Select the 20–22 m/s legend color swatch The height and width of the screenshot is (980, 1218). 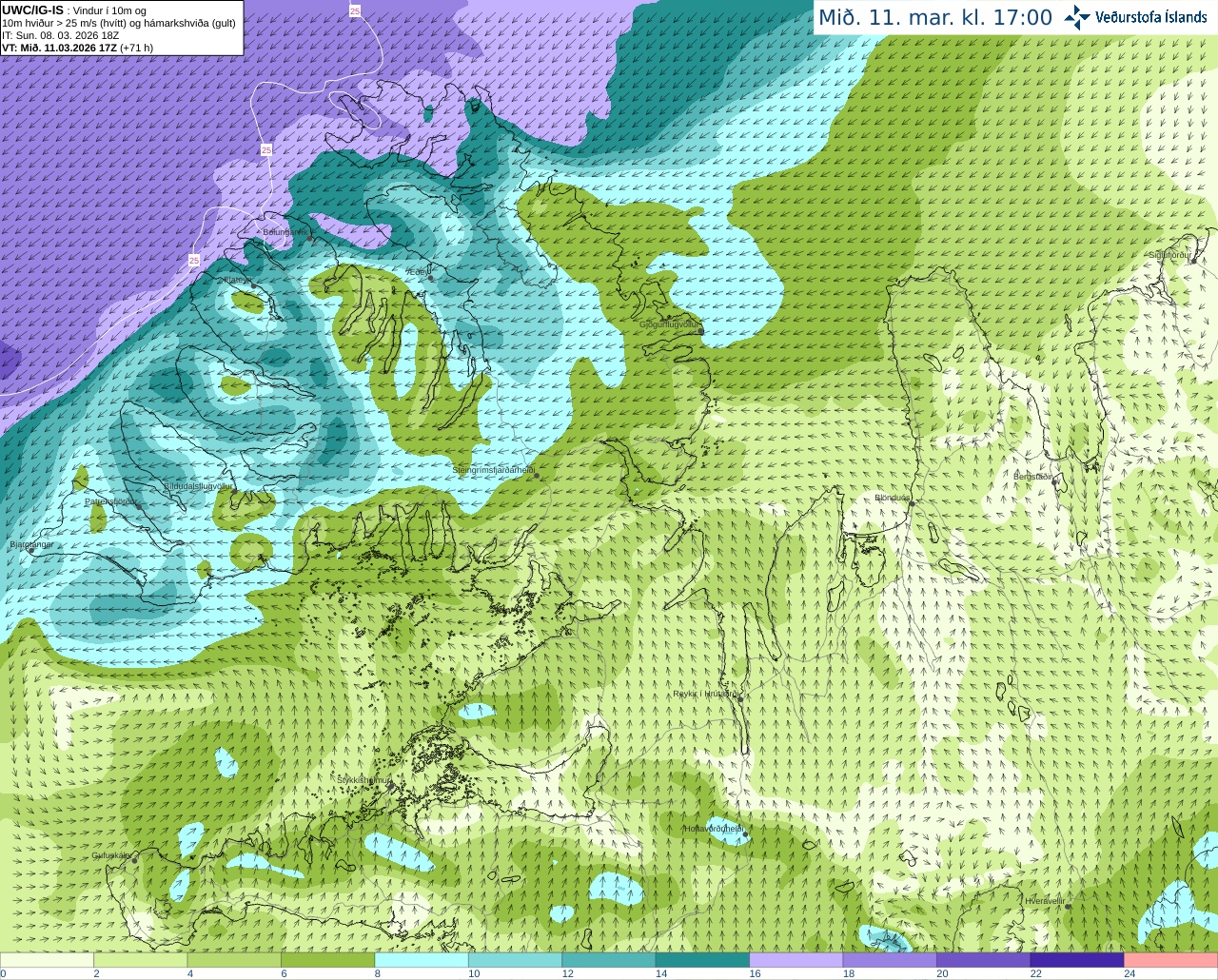(983, 960)
